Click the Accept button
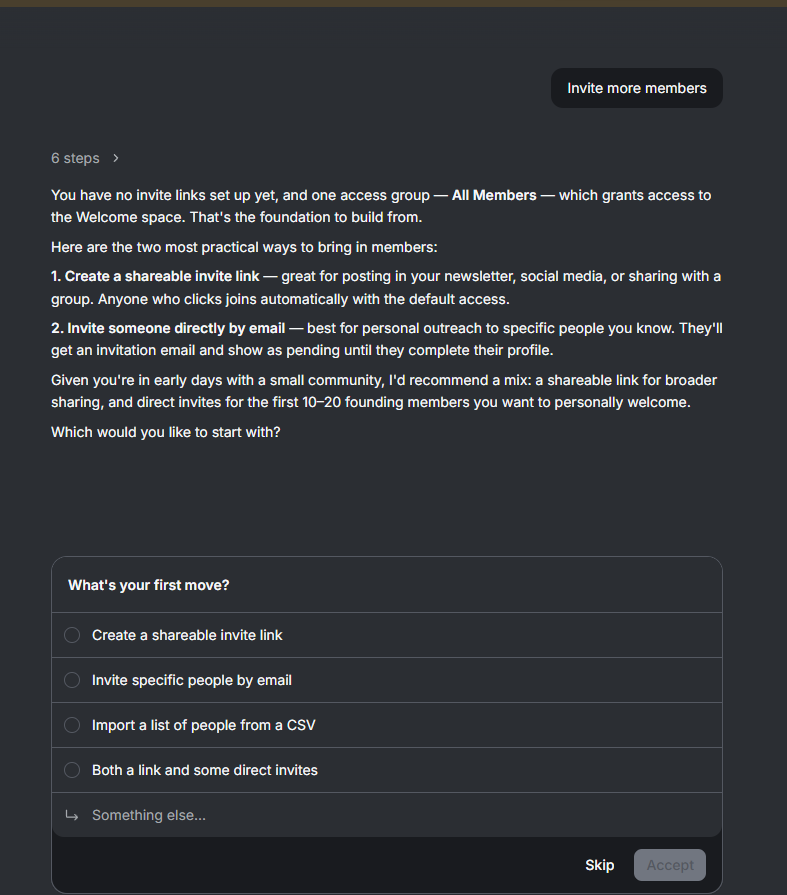 tap(670, 865)
